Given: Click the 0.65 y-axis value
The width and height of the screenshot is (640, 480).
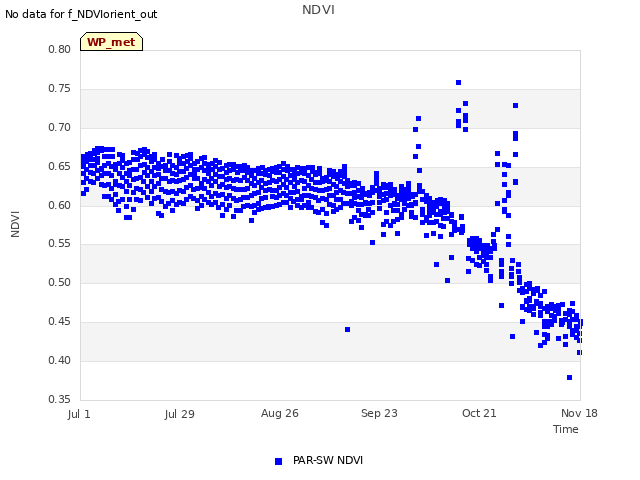Looking at the screenshot, I should click(60, 167).
